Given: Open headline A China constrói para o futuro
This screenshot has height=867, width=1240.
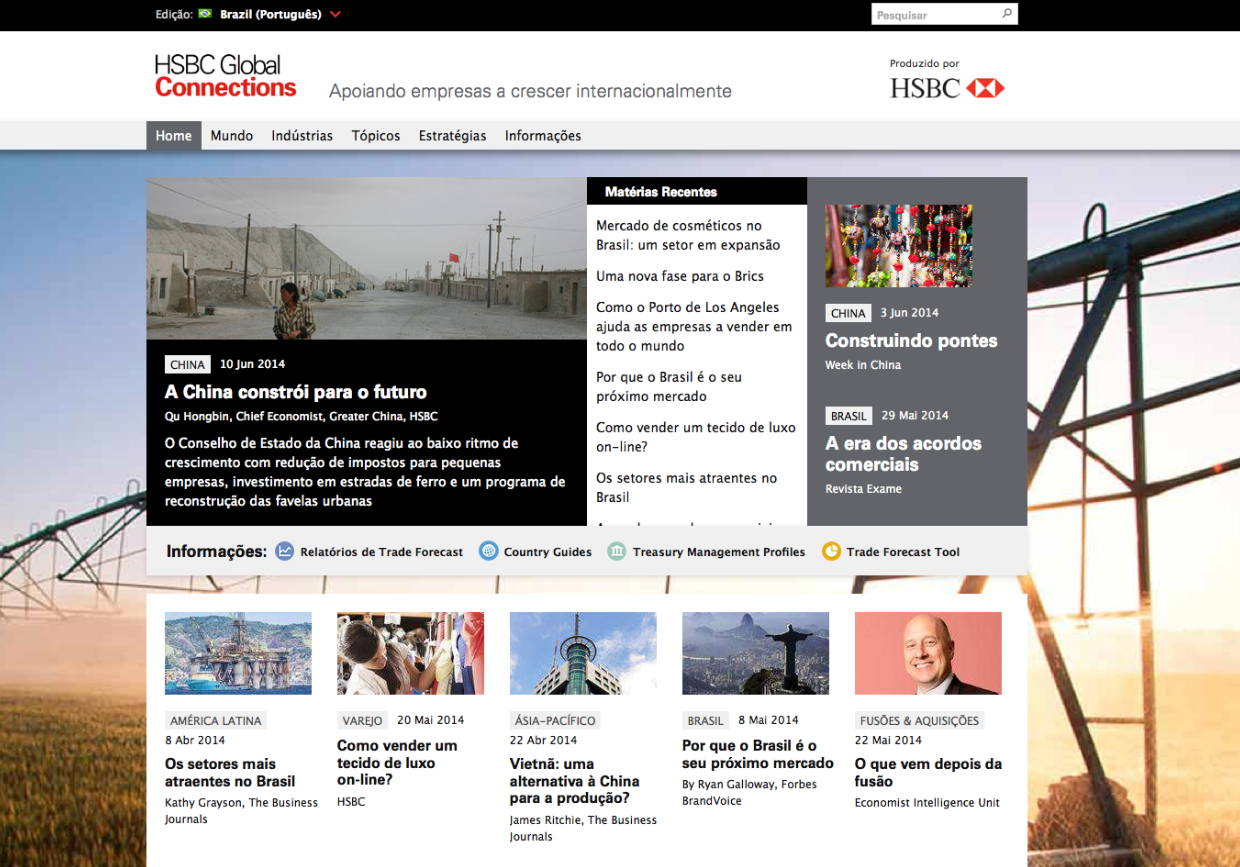Looking at the screenshot, I should (x=296, y=392).
